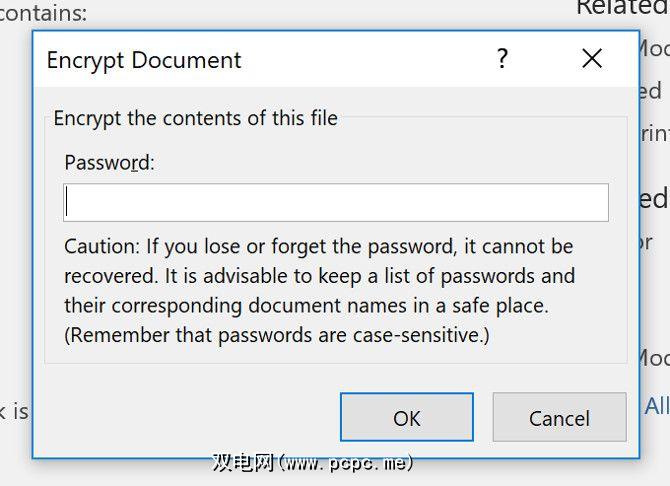Screen dimensions: 670x486
Task: Click the 'their corresponding document names' line
Action: point(306,305)
